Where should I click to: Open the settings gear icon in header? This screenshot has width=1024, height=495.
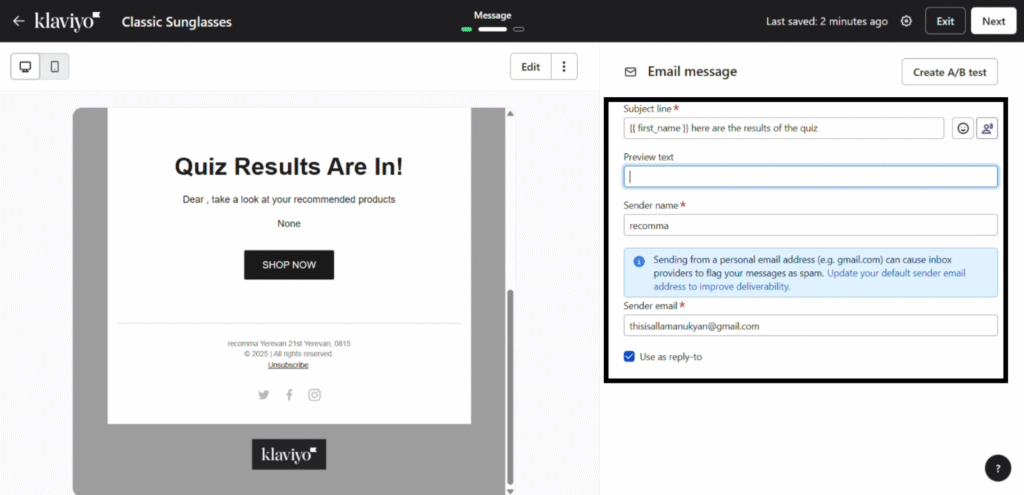pos(906,21)
